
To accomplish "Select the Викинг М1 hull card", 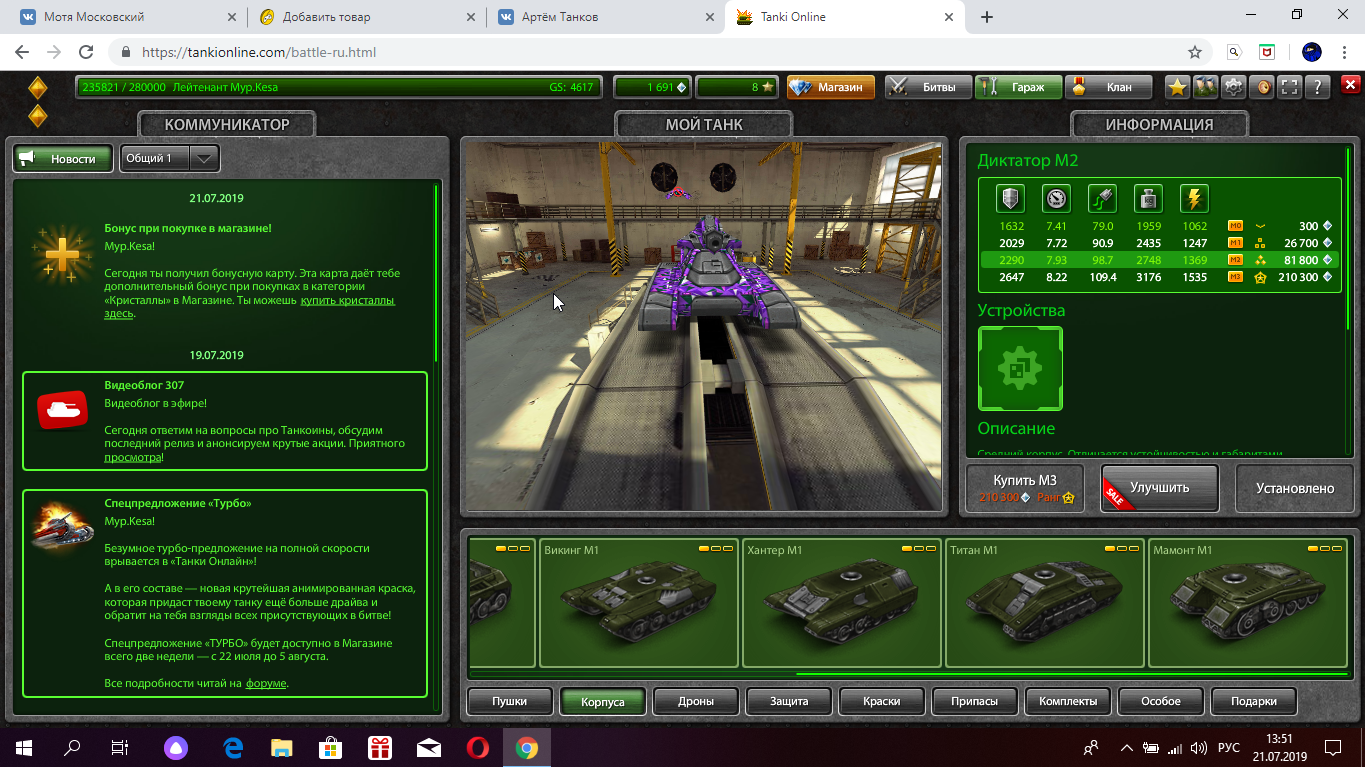I will 639,603.
